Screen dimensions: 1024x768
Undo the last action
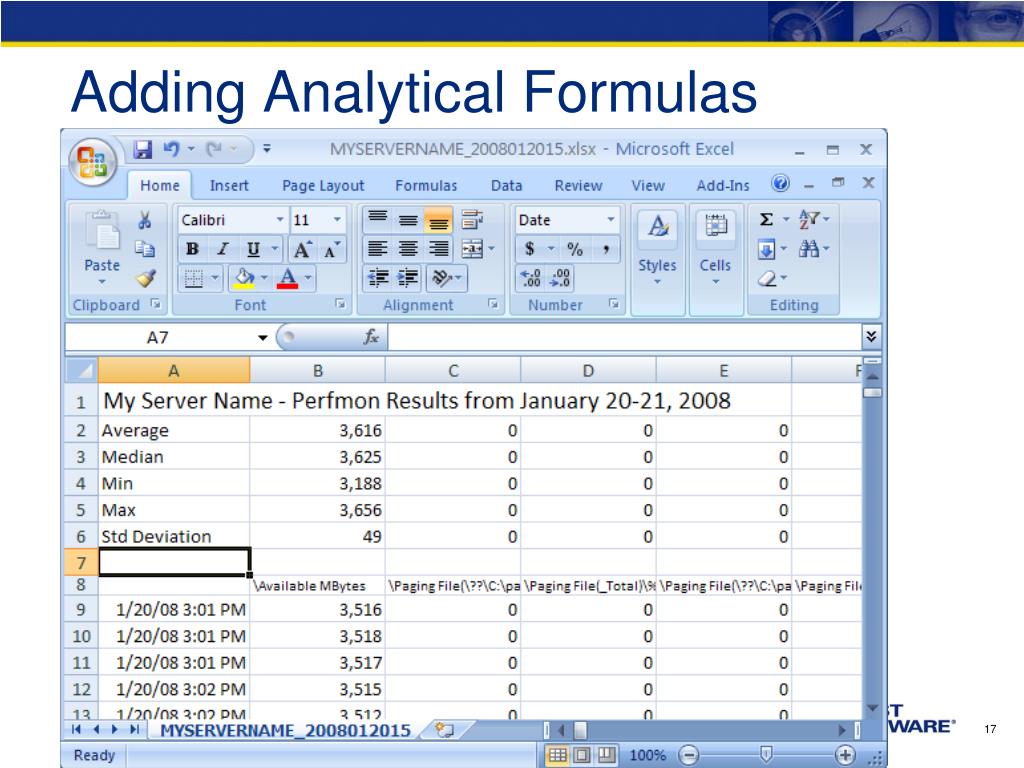click(171, 150)
